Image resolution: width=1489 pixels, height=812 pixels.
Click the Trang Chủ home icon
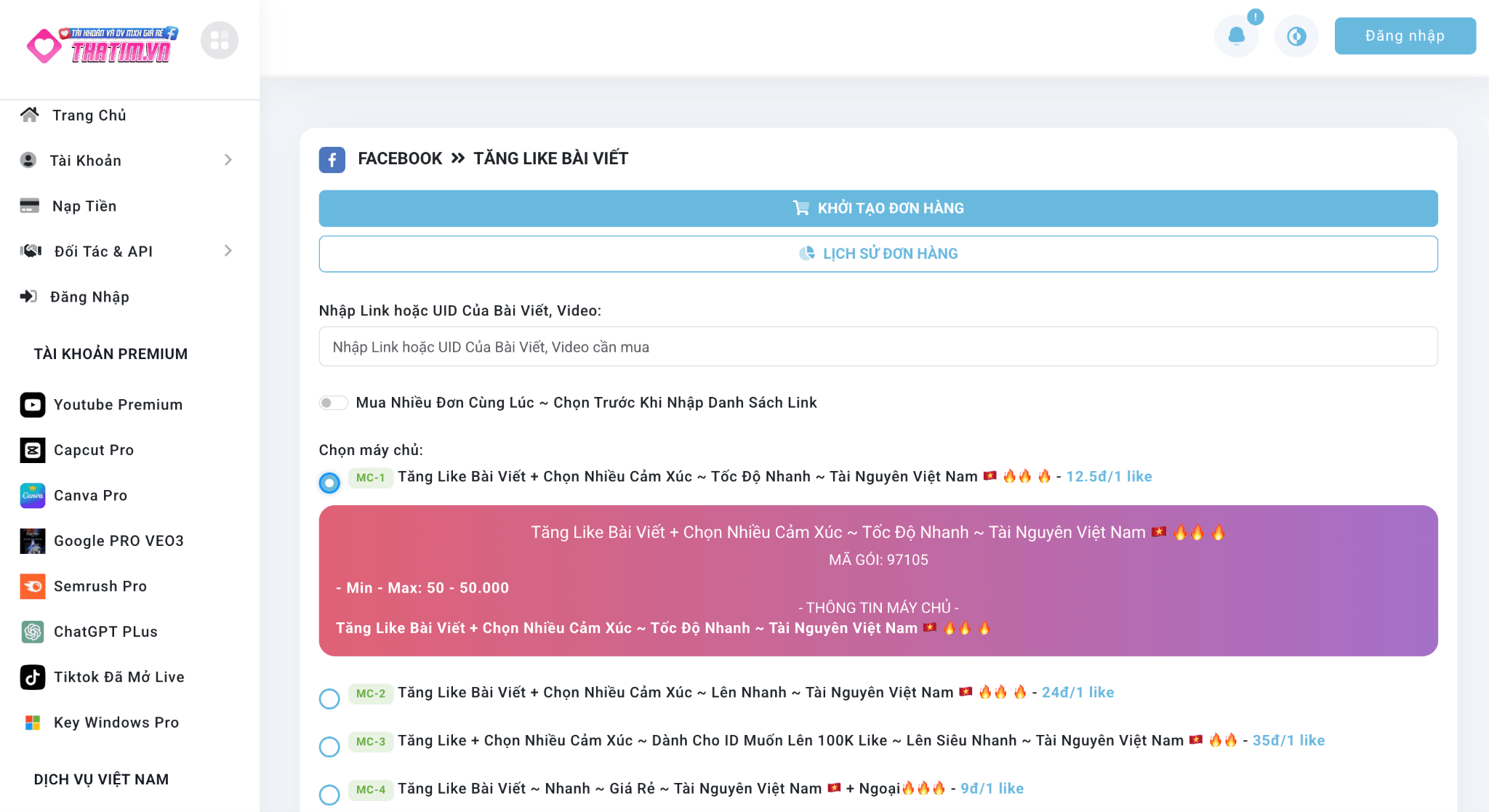pyautogui.click(x=30, y=115)
